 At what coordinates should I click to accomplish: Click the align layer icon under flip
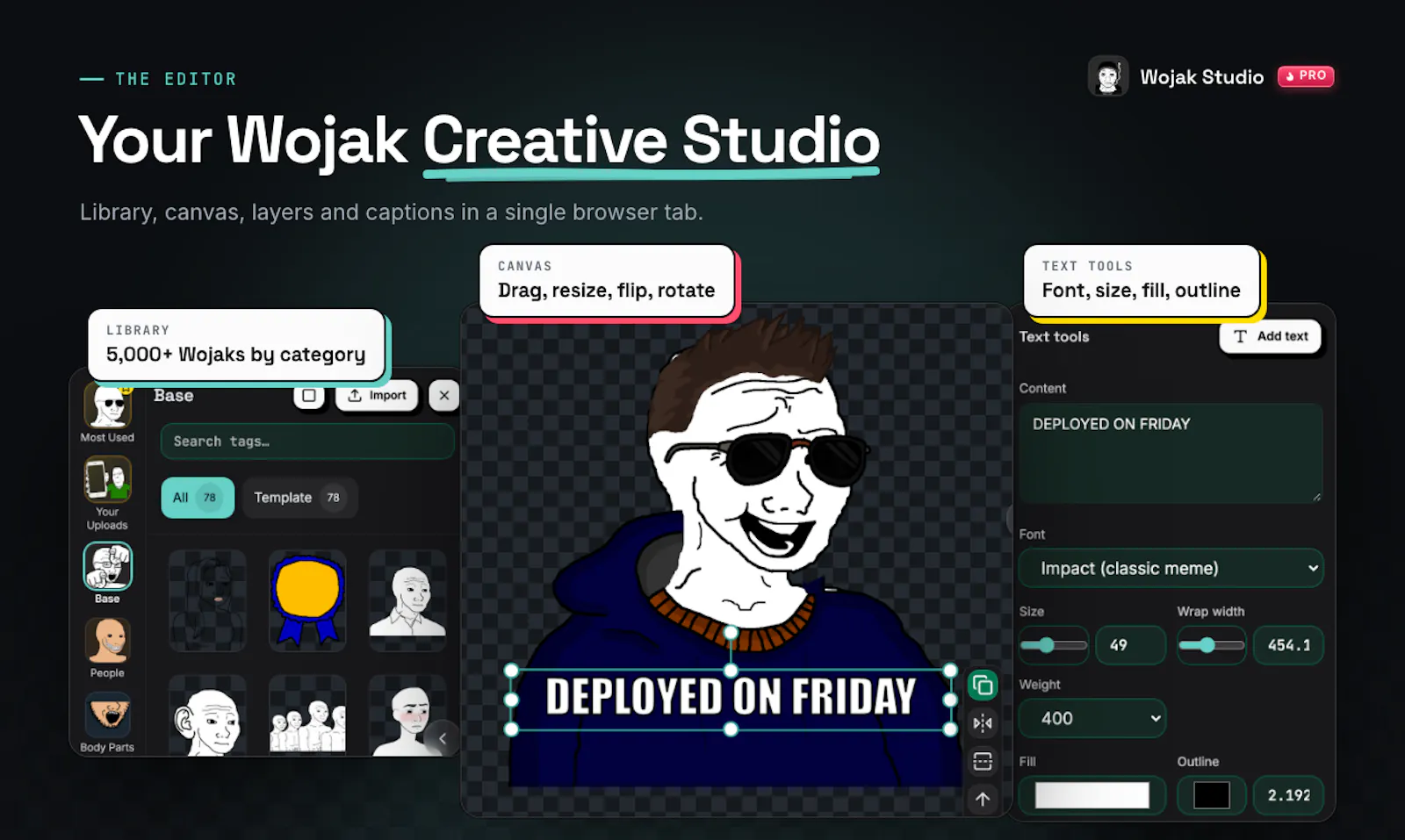[x=983, y=761]
